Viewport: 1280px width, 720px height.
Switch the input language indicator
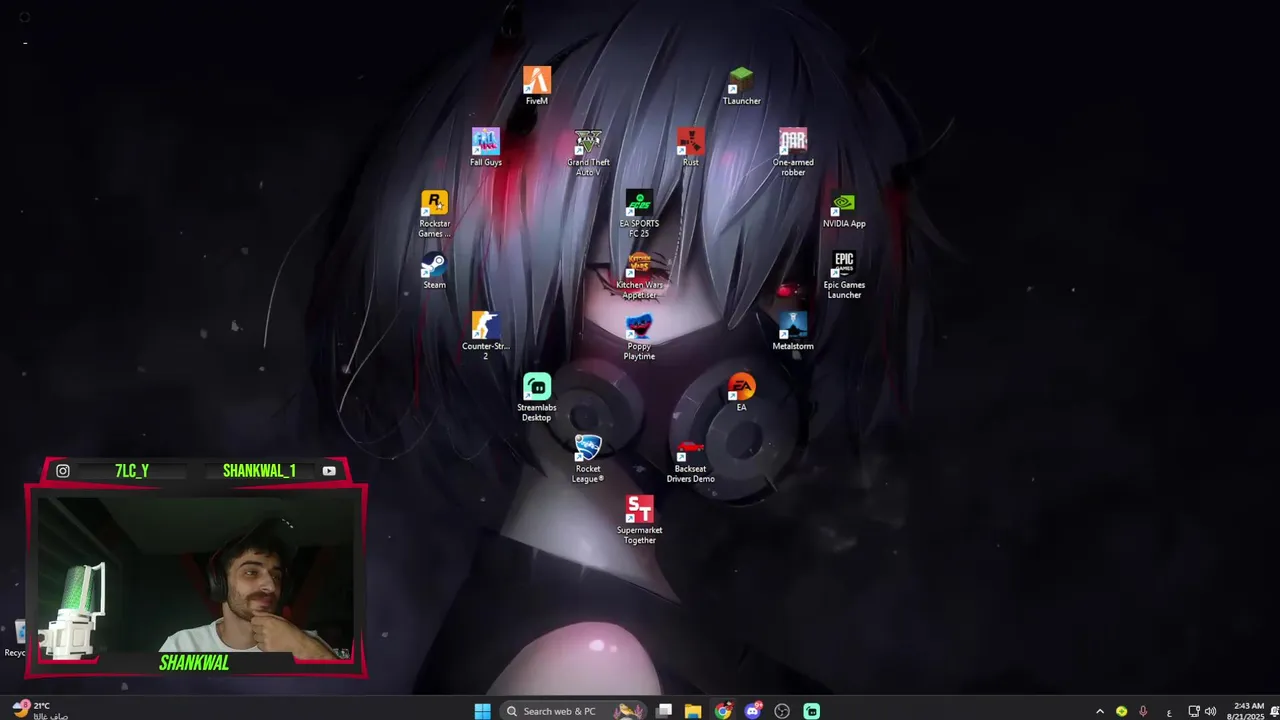(1169, 711)
